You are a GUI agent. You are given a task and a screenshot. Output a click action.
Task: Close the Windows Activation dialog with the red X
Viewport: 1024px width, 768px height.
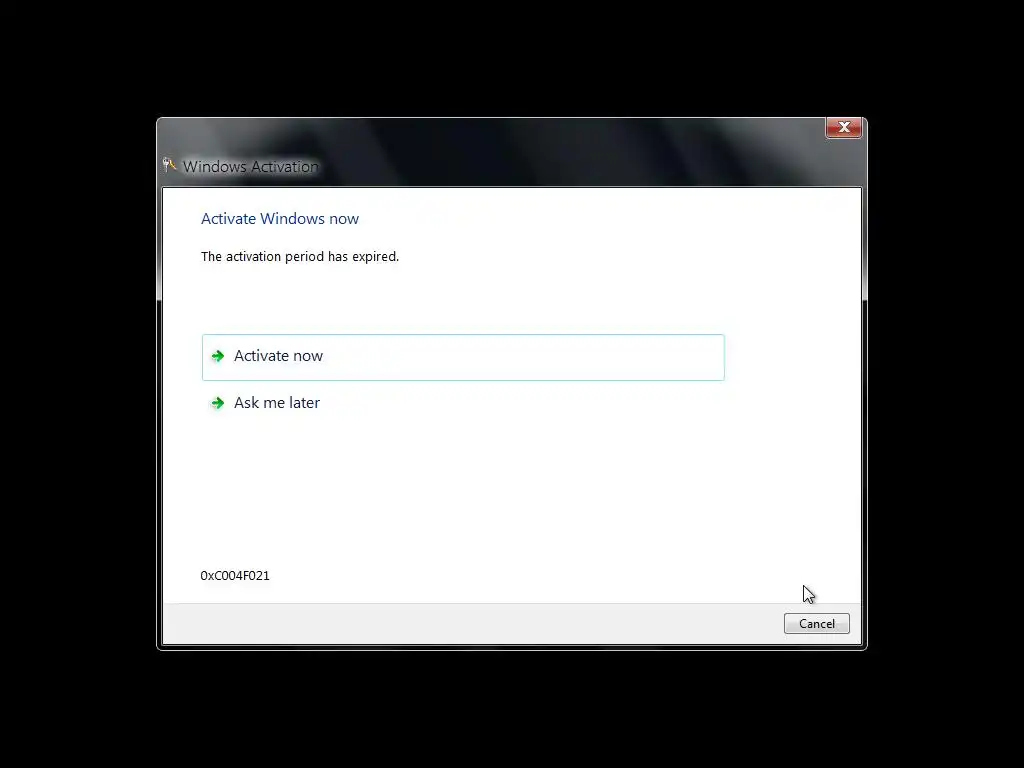point(844,127)
